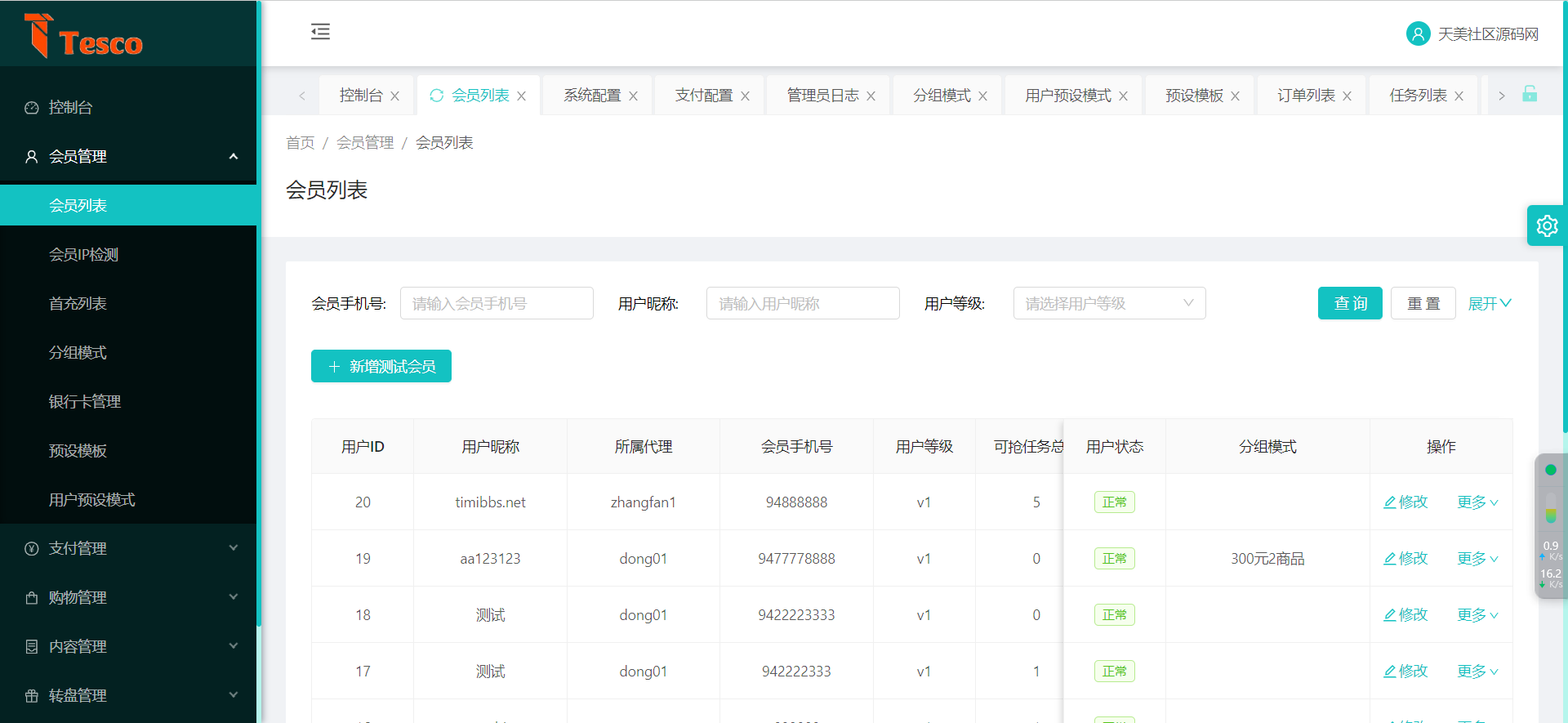
Task: Click edit icon for user 20
Action: pyautogui.click(x=1389, y=502)
